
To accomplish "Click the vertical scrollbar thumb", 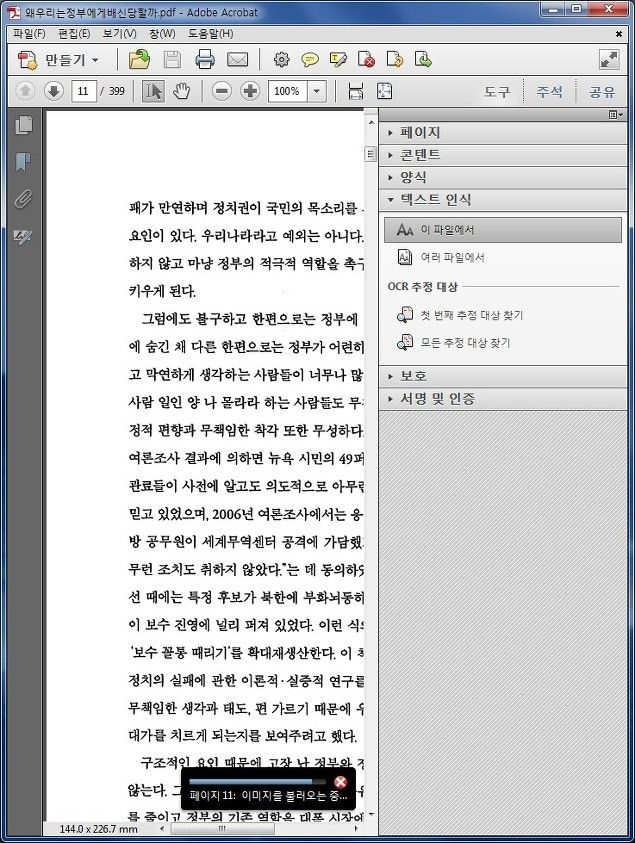I will coord(370,154).
